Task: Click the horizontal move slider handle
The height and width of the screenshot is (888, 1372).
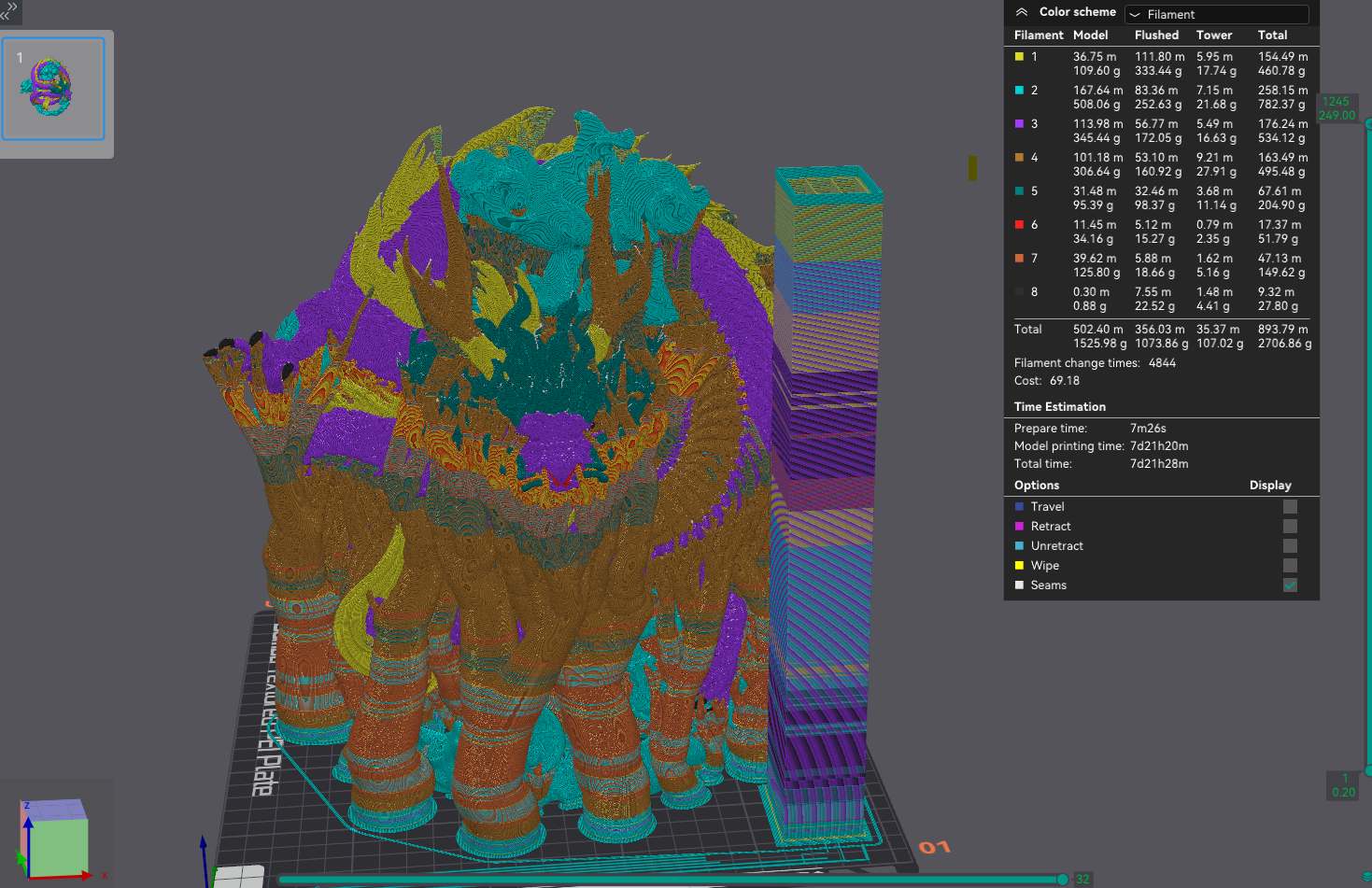Action: (x=1062, y=879)
